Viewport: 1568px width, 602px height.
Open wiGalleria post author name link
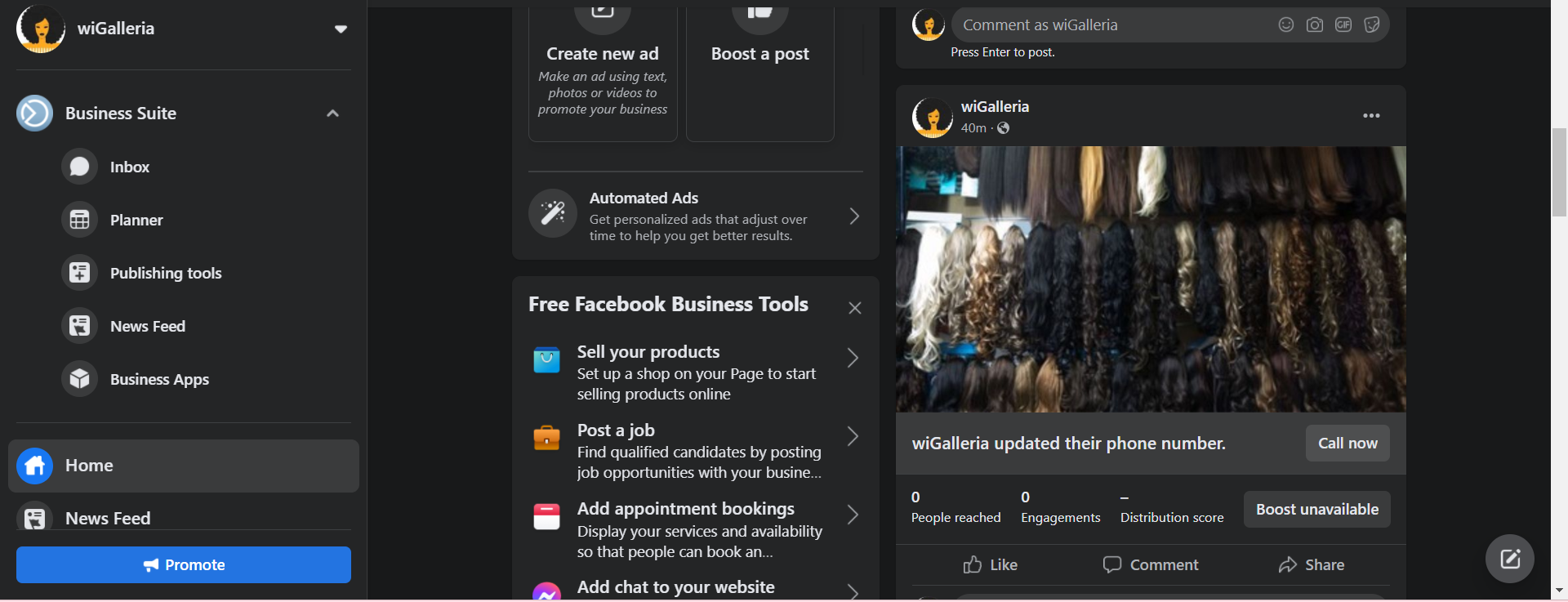[995, 107]
